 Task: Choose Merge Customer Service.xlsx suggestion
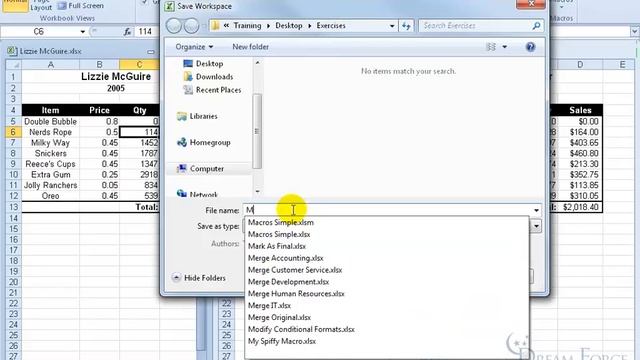coord(295,270)
